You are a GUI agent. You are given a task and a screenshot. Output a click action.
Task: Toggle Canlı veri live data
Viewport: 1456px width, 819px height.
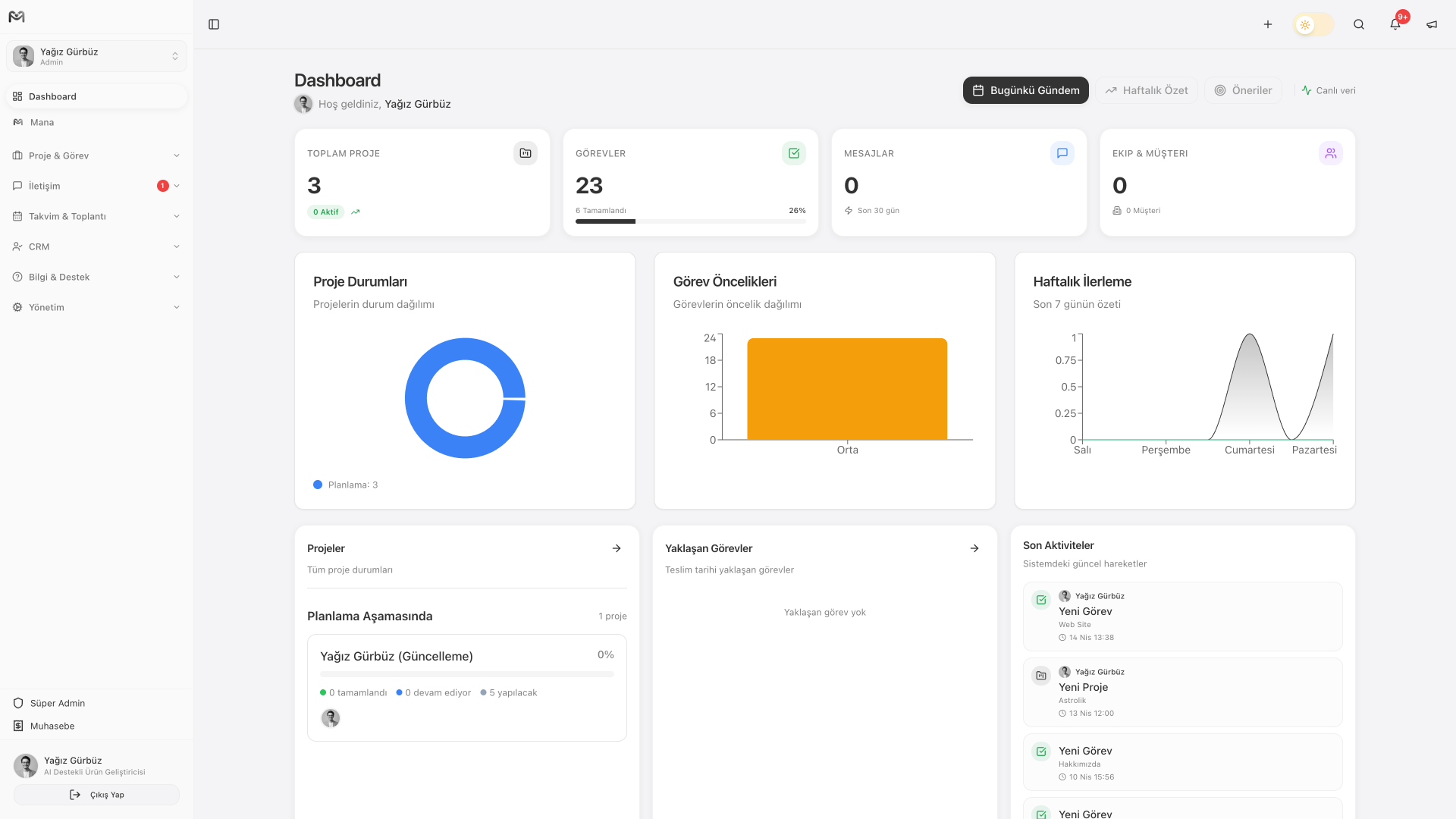[1328, 90]
